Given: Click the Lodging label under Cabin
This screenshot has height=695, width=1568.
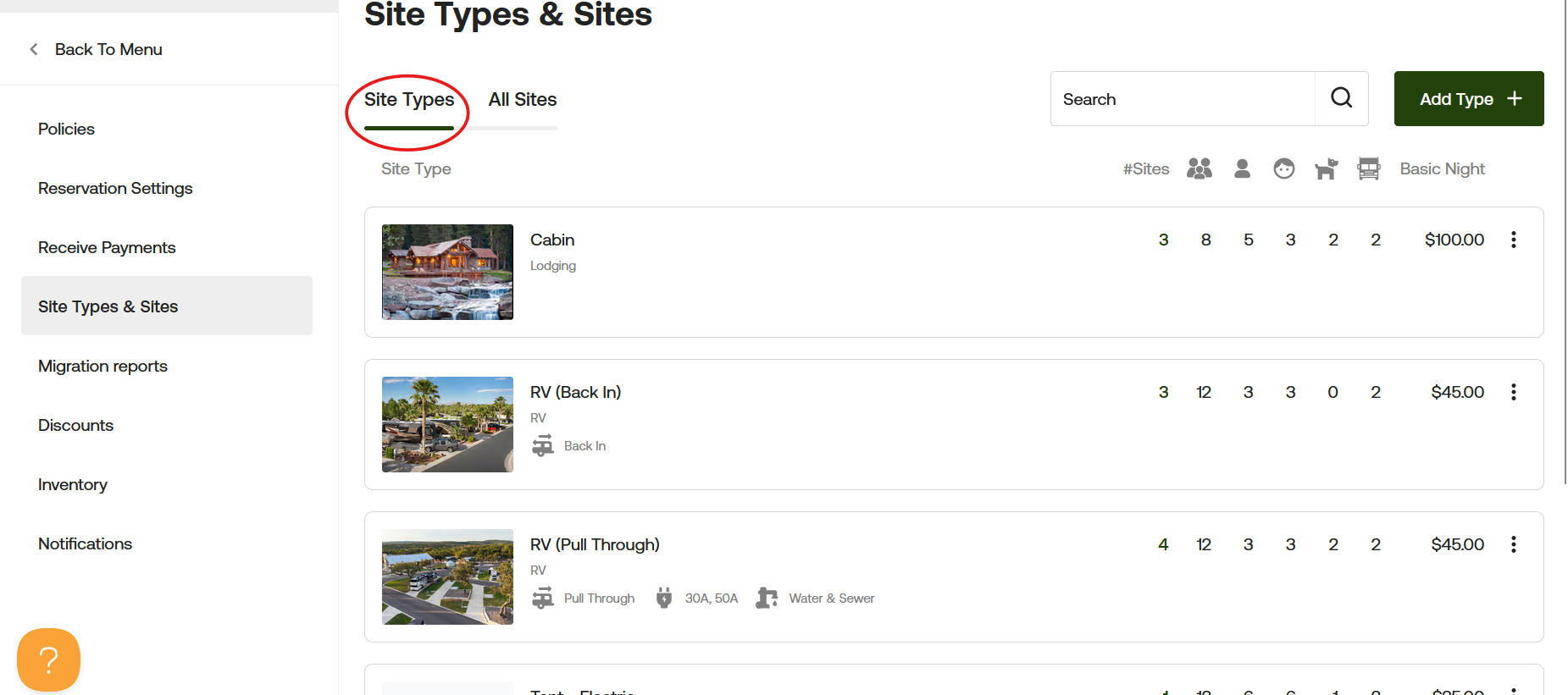Looking at the screenshot, I should coord(553,266).
